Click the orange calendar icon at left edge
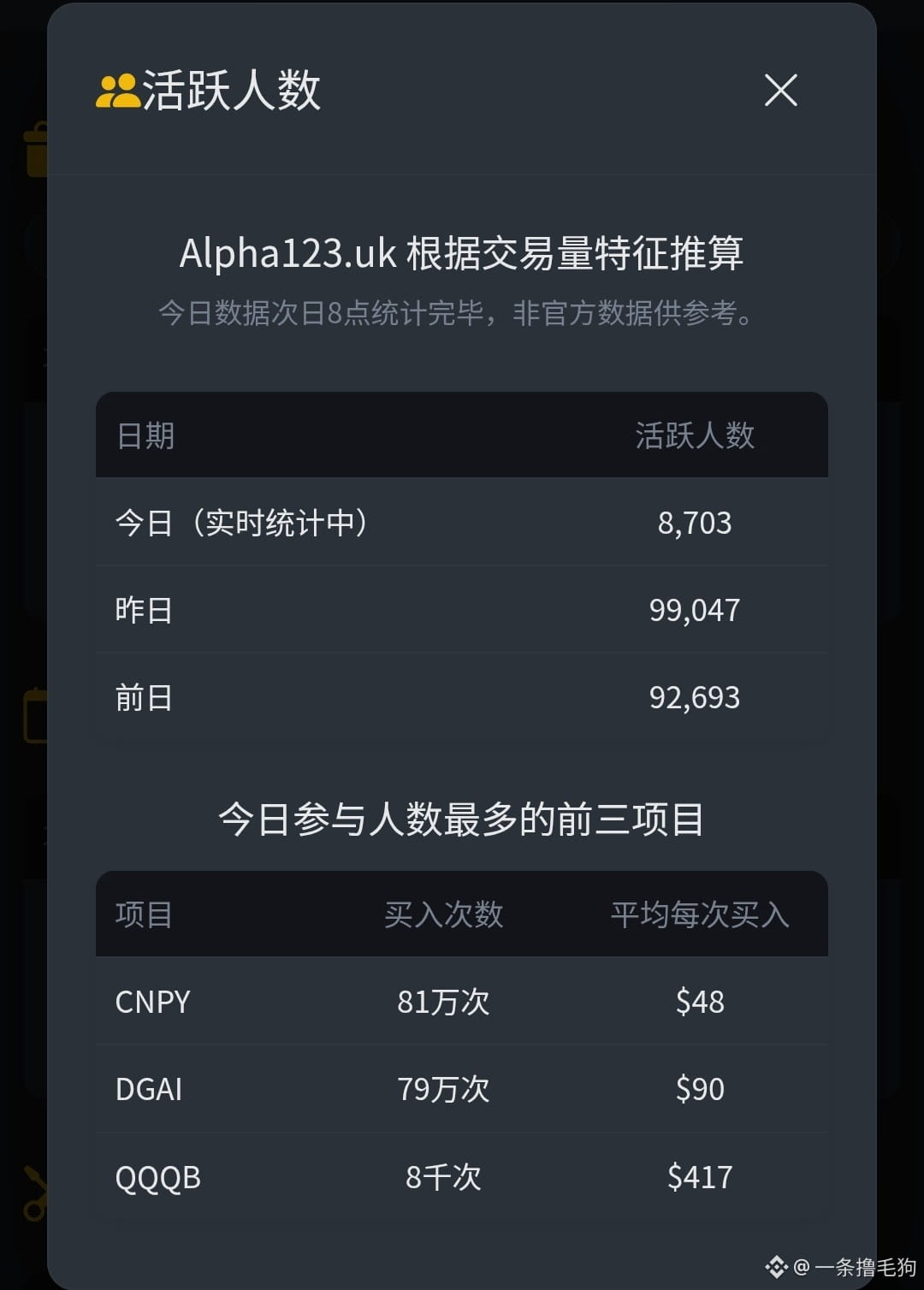 coord(35,715)
